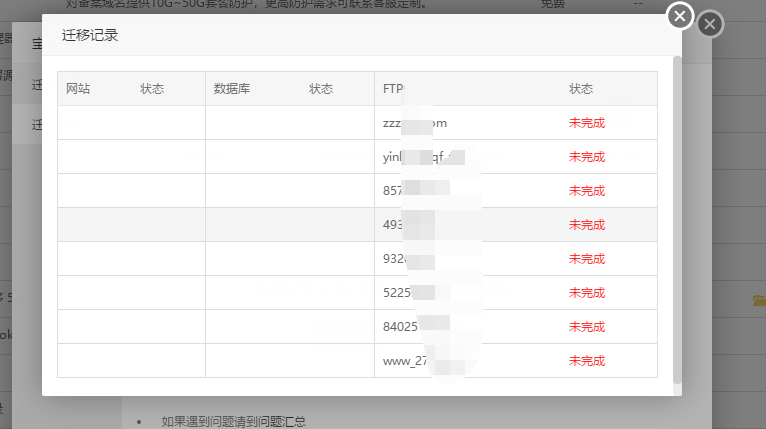Image resolution: width=766 pixels, height=429 pixels.
Task: Click the folder icon in the background page
Action: pyautogui.click(x=759, y=300)
